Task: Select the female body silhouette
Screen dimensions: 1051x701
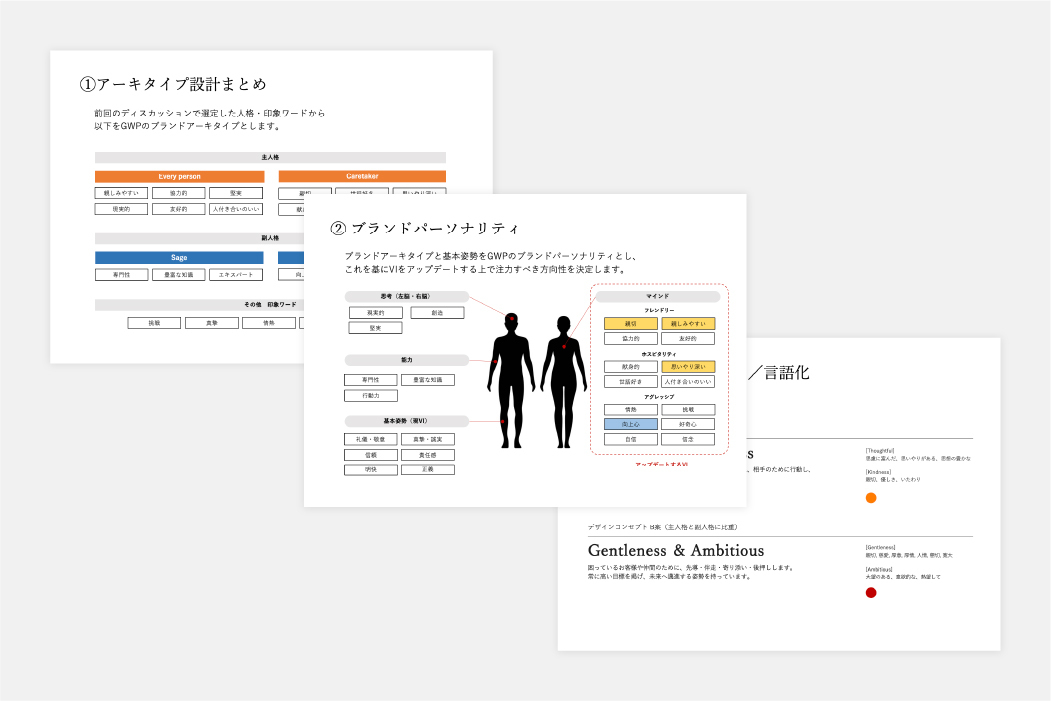Action: pos(564,382)
